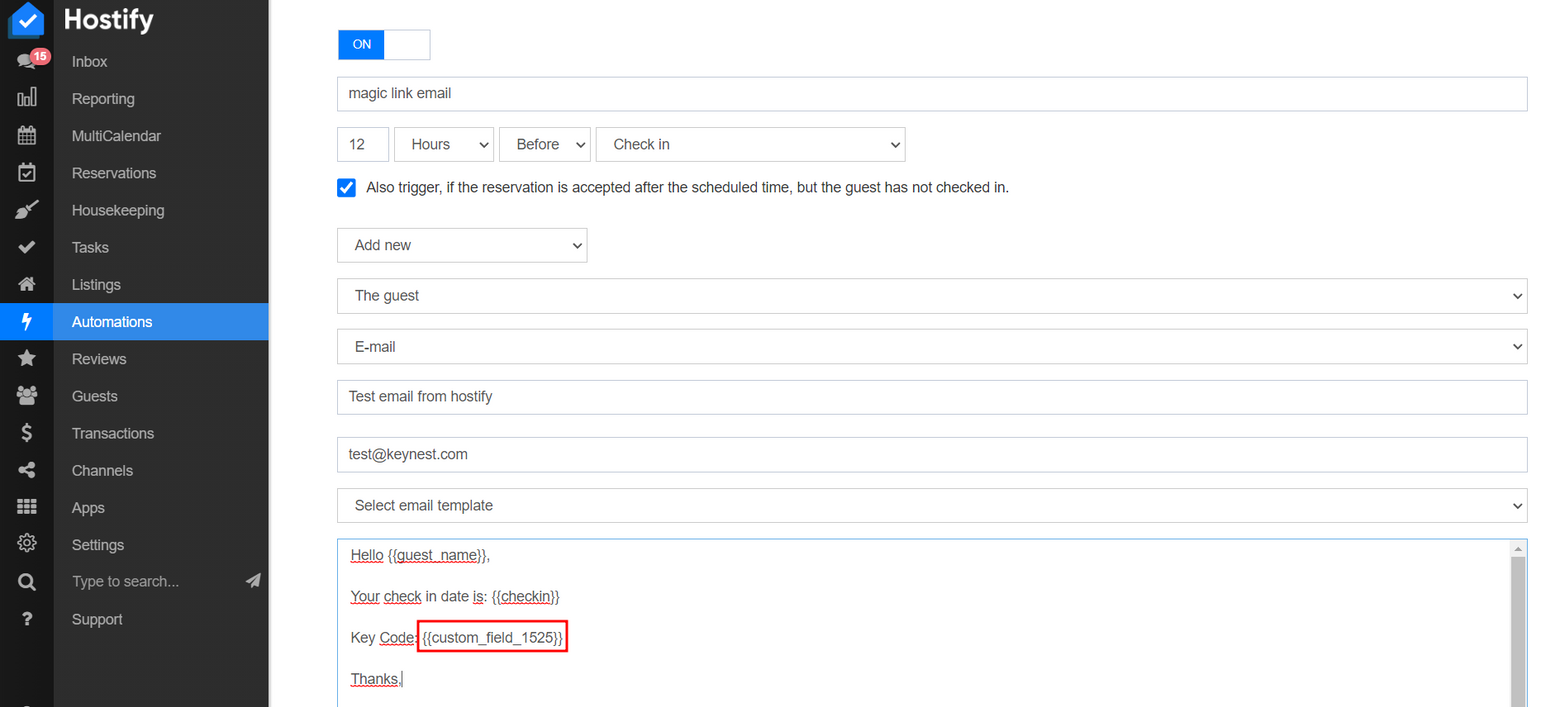Click the Support link
Image resolution: width=1560 pixels, height=707 pixels.
96,618
